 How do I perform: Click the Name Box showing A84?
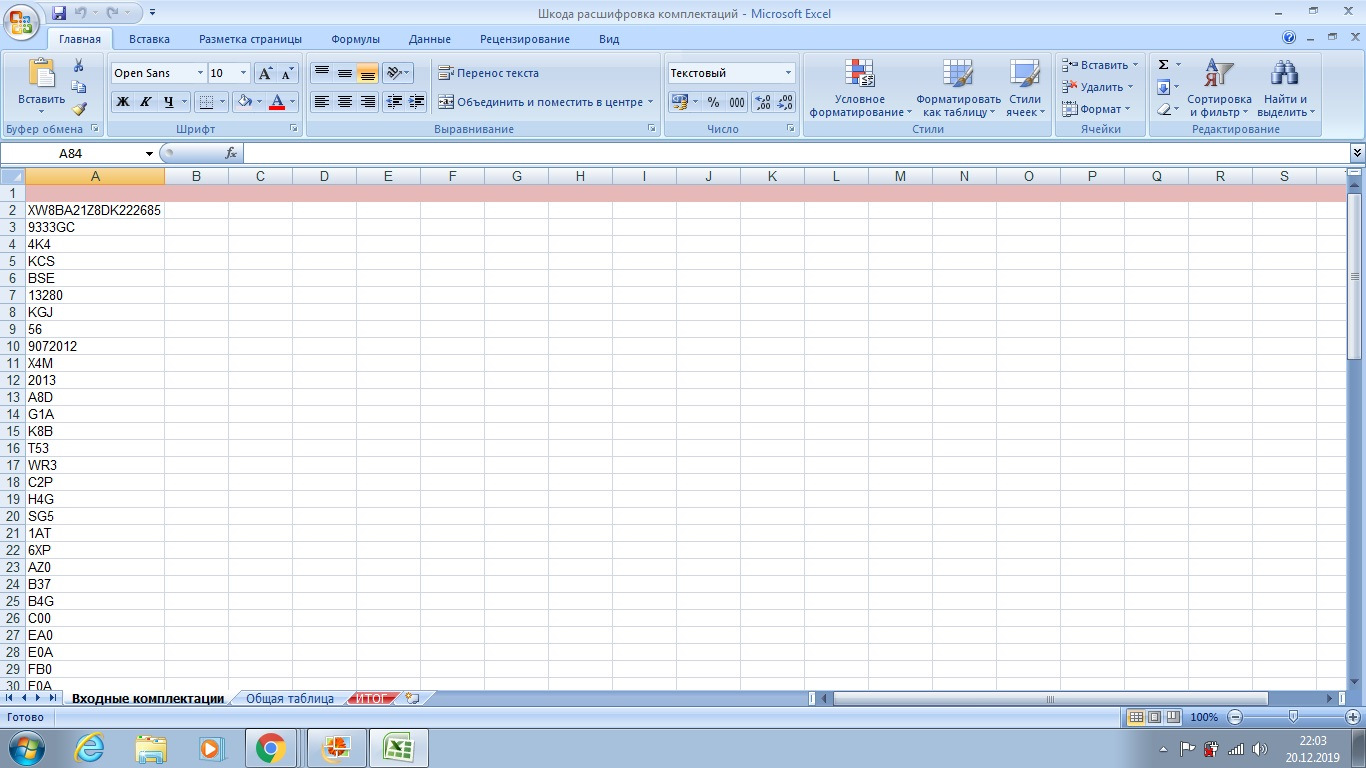pos(71,153)
